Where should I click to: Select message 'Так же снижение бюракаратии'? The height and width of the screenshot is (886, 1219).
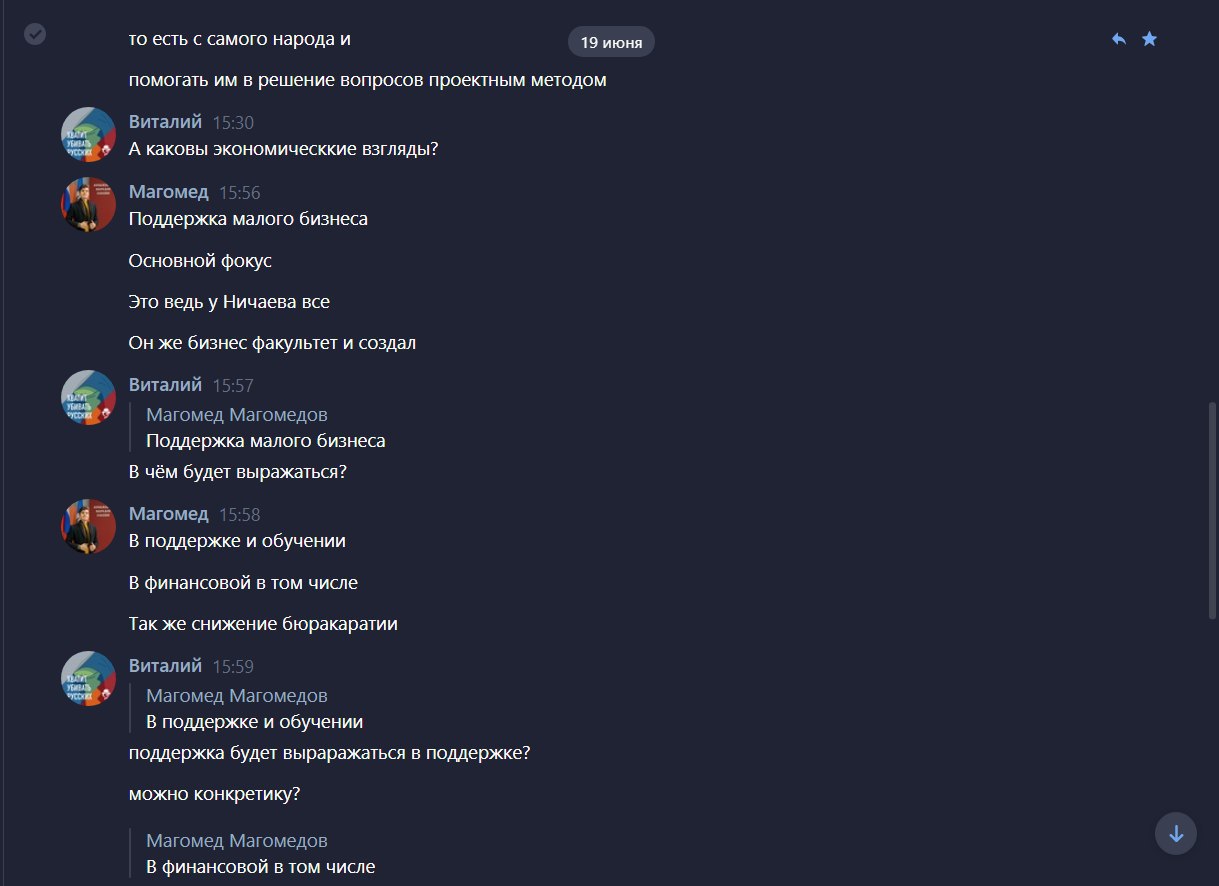(x=263, y=624)
